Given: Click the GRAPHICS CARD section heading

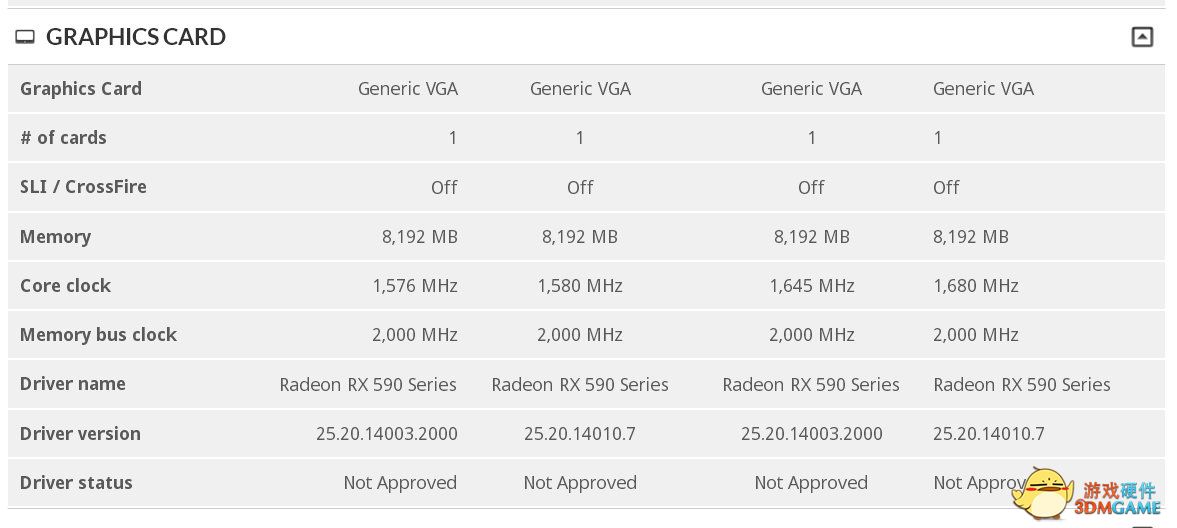Looking at the screenshot, I should click(136, 37).
